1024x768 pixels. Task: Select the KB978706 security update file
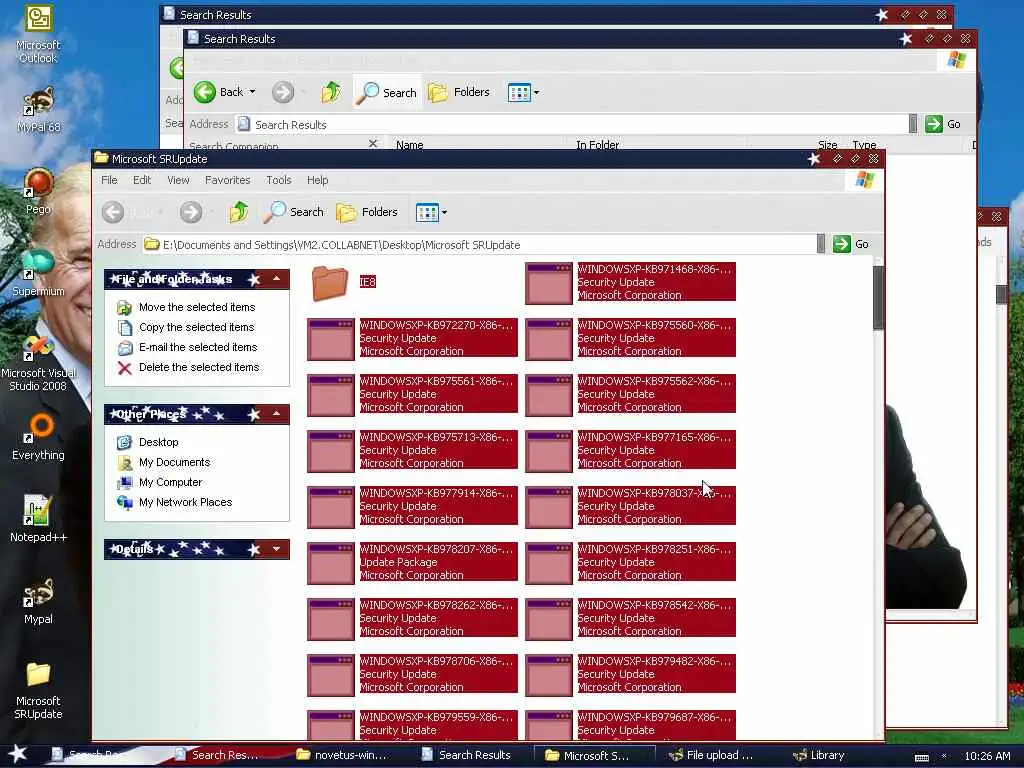coord(412,675)
